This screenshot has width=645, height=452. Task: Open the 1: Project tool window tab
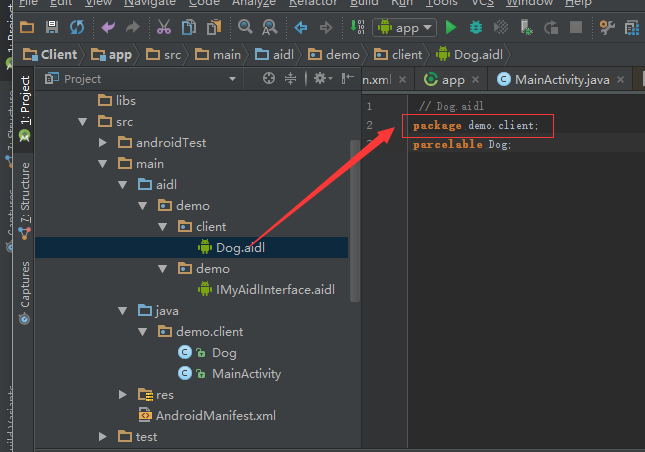[x=24, y=108]
